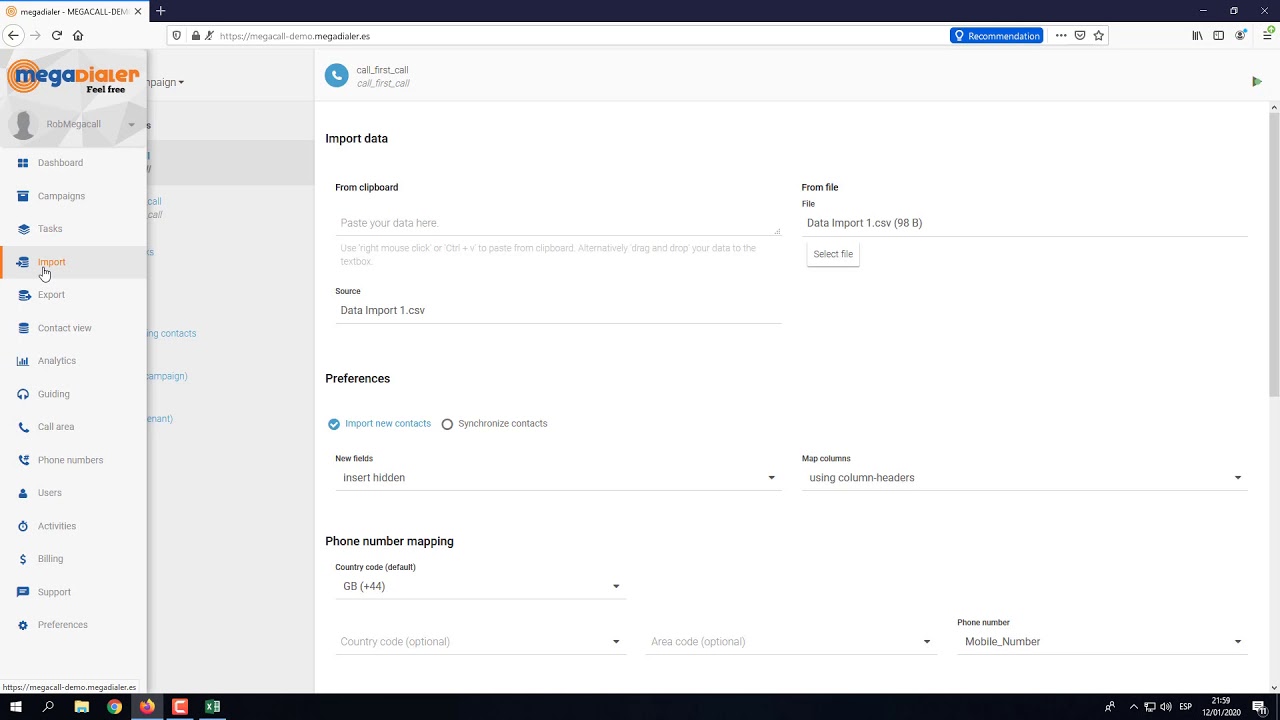This screenshot has width=1280, height=720.
Task: Click the Select file button
Action: coord(833,254)
